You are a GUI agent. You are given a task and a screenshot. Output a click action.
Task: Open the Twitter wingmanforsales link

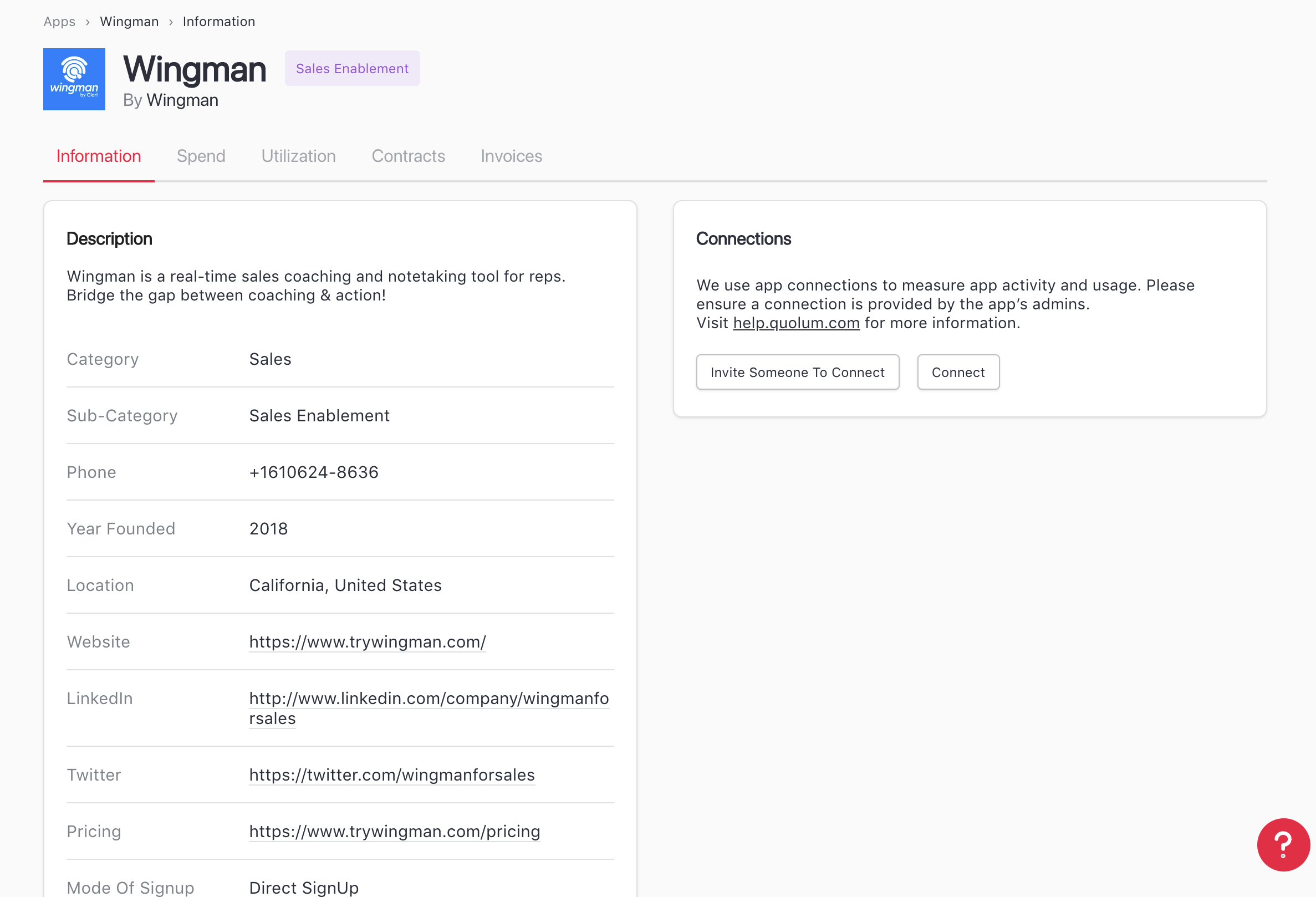point(392,774)
